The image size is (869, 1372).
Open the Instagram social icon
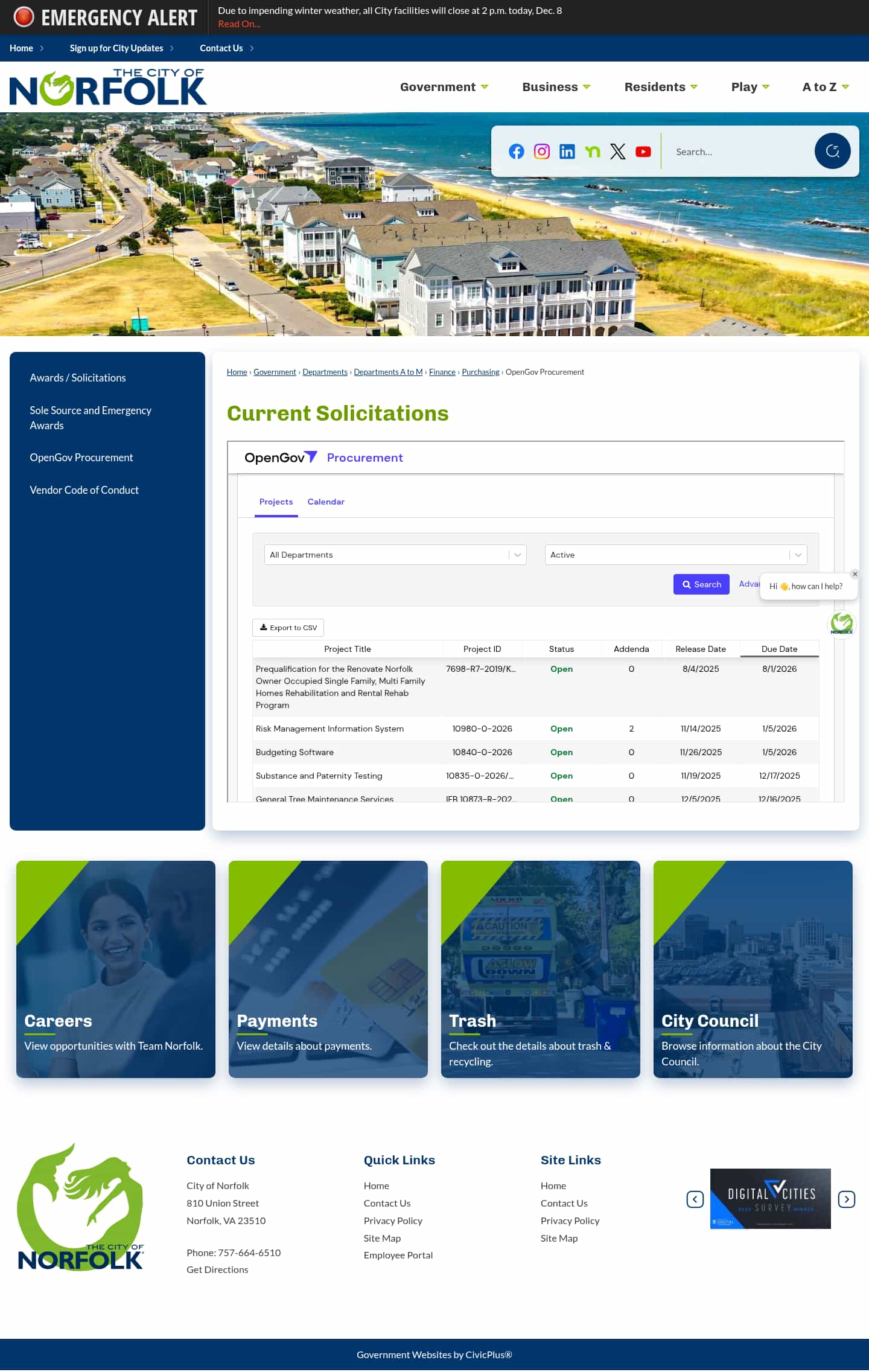coord(542,152)
